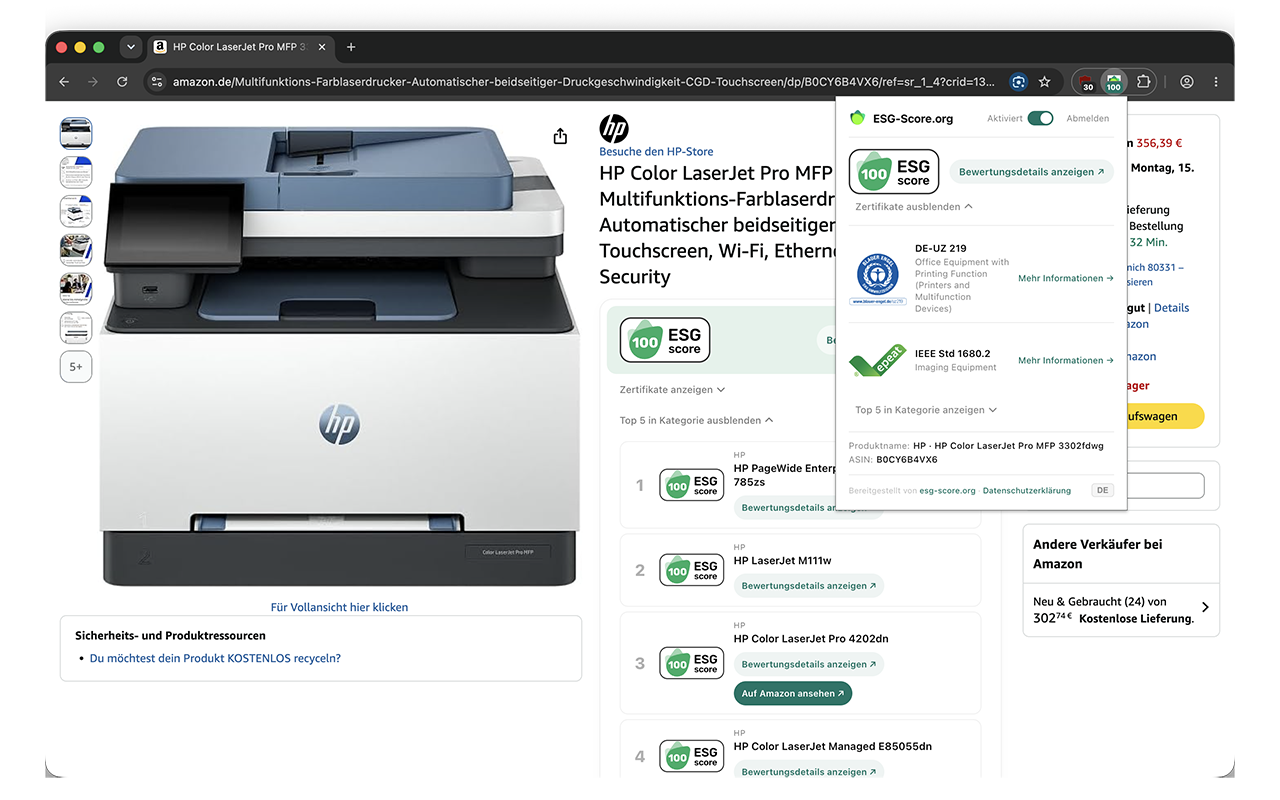This screenshot has height=800, width=1280.
Task: Click the ESG badge for HP Color LaserJet Pro 4202dn
Action: (x=691, y=663)
